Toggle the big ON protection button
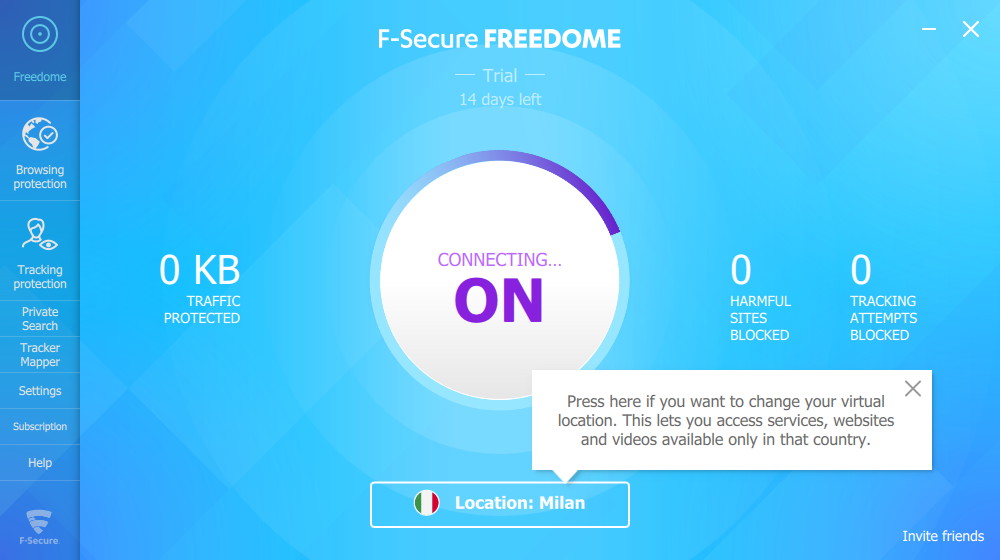Image resolution: width=1000 pixels, height=560 pixels. coord(499,281)
